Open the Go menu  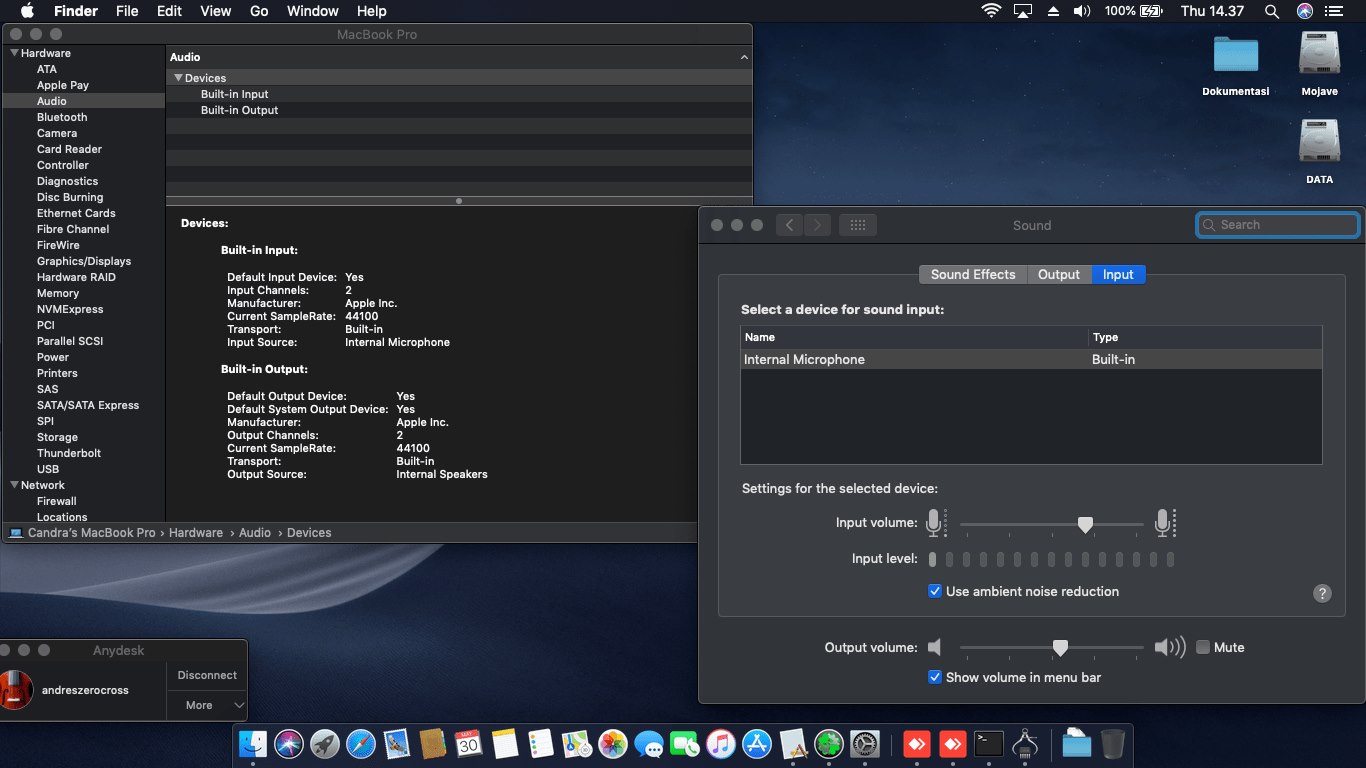point(259,11)
